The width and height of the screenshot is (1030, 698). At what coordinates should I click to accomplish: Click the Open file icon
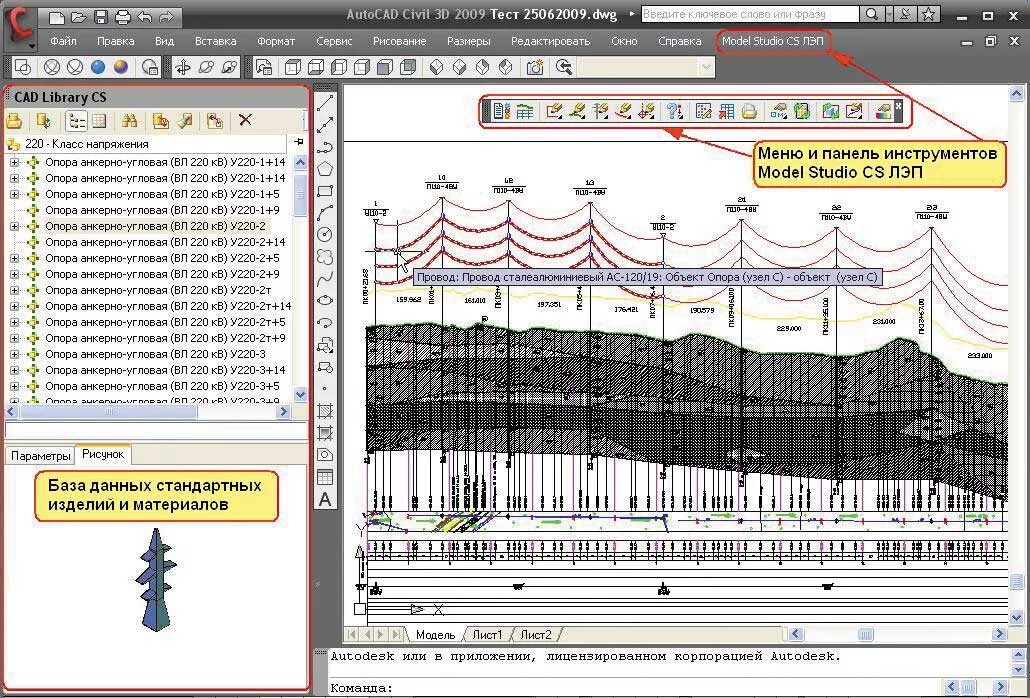tap(79, 16)
